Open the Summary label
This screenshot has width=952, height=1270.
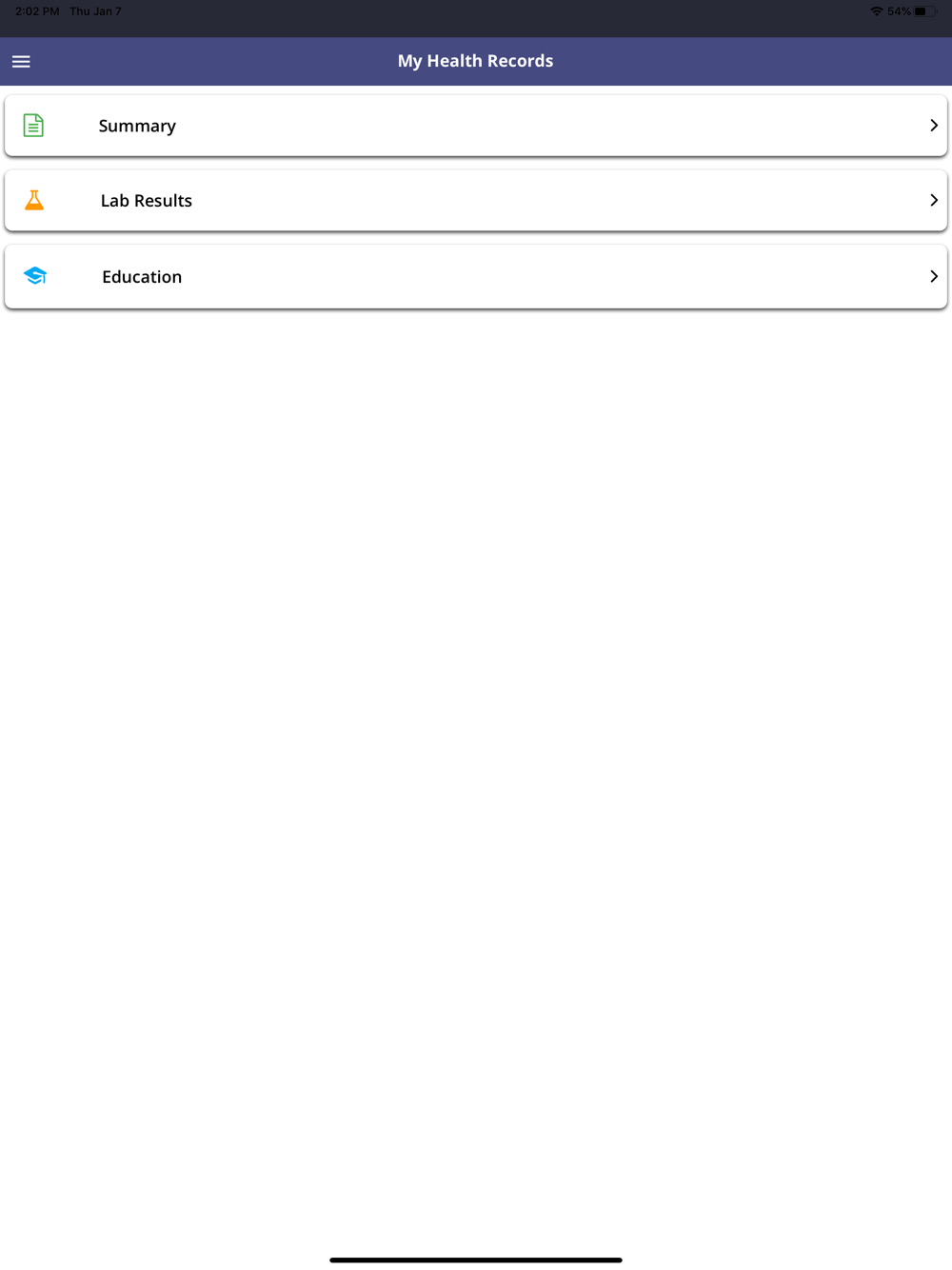[137, 127]
